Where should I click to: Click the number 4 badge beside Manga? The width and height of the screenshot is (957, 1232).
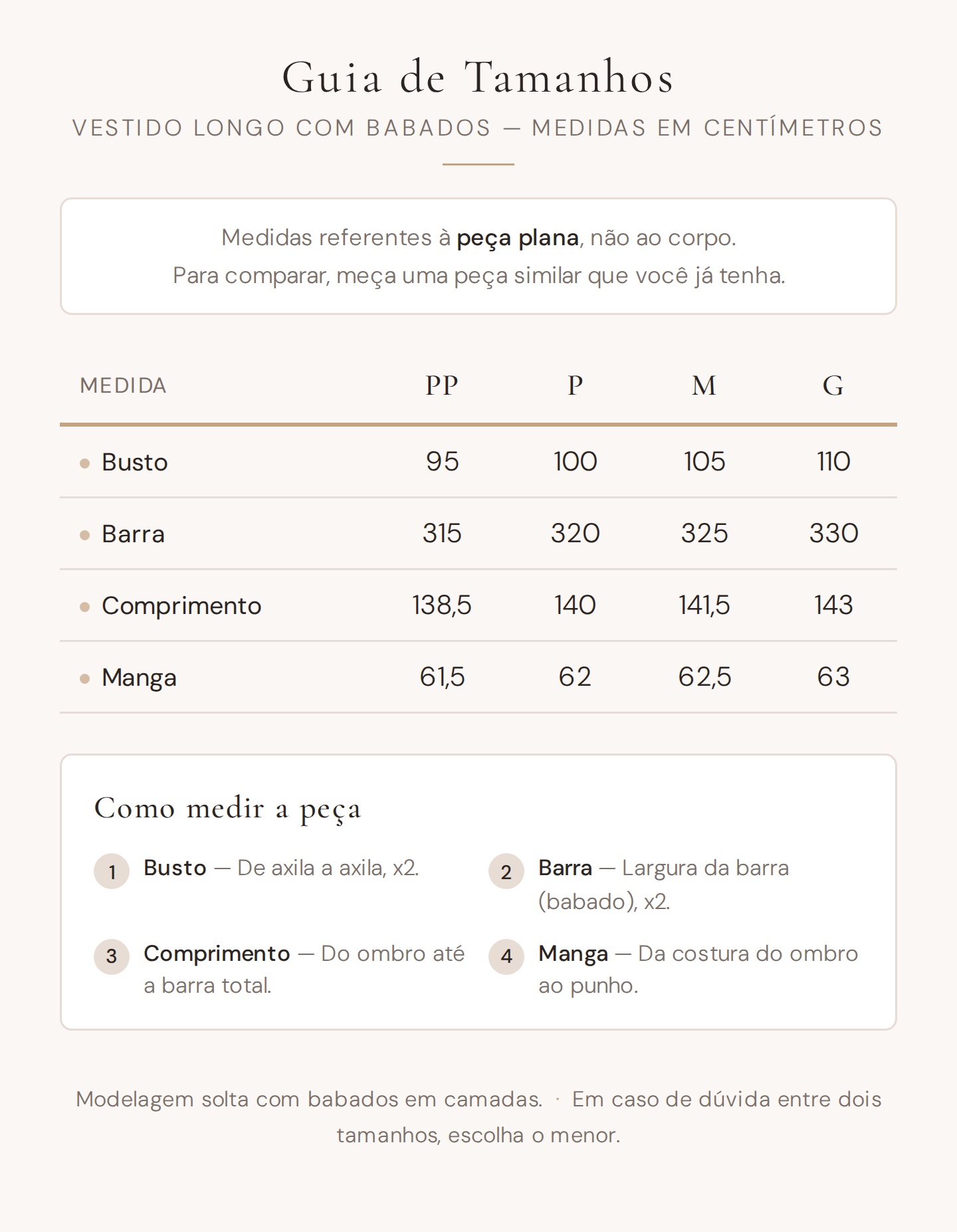coord(506,956)
